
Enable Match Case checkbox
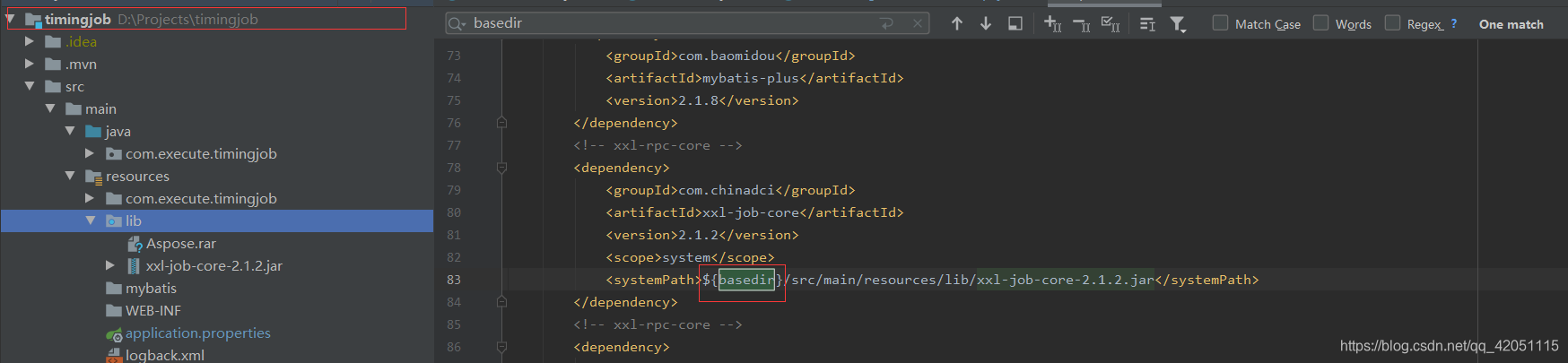coord(1220,22)
